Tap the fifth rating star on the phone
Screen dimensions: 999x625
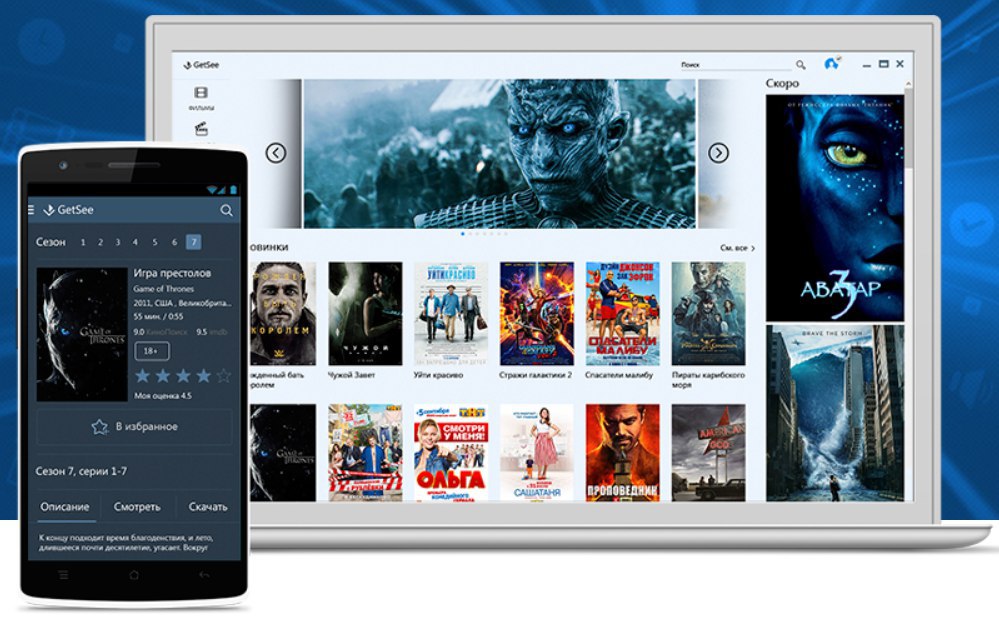[224, 376]
